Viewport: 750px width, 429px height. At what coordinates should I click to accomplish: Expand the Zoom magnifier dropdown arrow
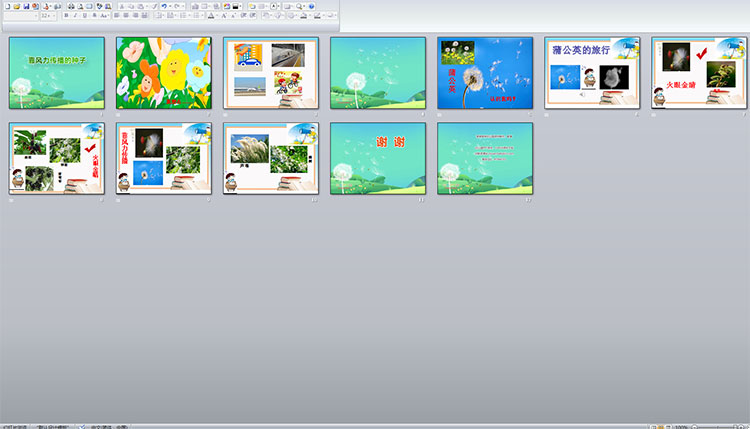coord(304,6)
